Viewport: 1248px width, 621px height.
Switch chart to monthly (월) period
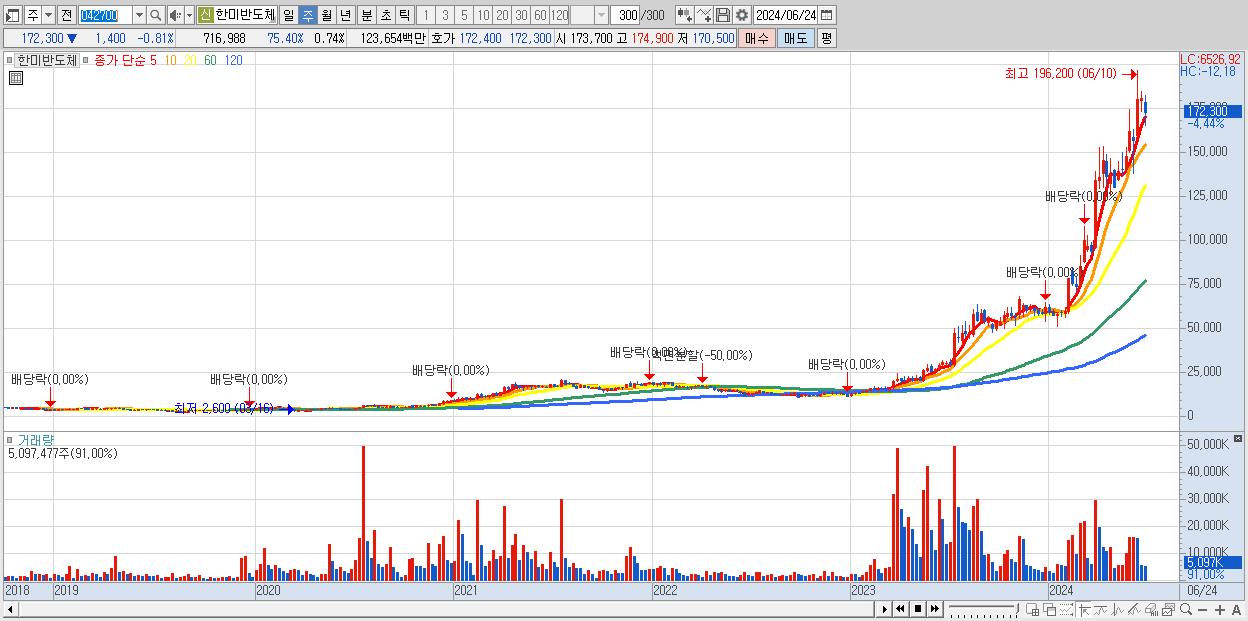[326, 15]
